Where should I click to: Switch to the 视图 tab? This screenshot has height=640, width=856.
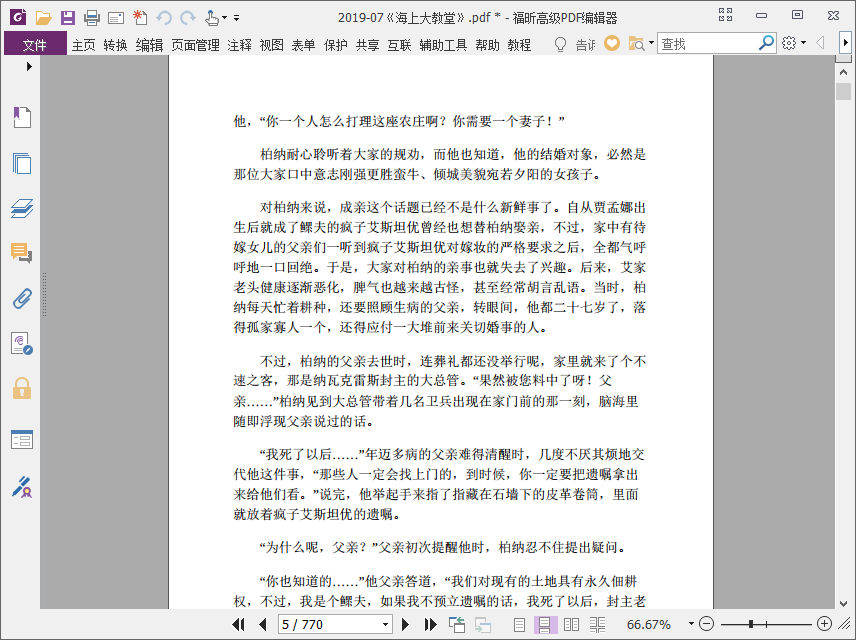[271, 45]
